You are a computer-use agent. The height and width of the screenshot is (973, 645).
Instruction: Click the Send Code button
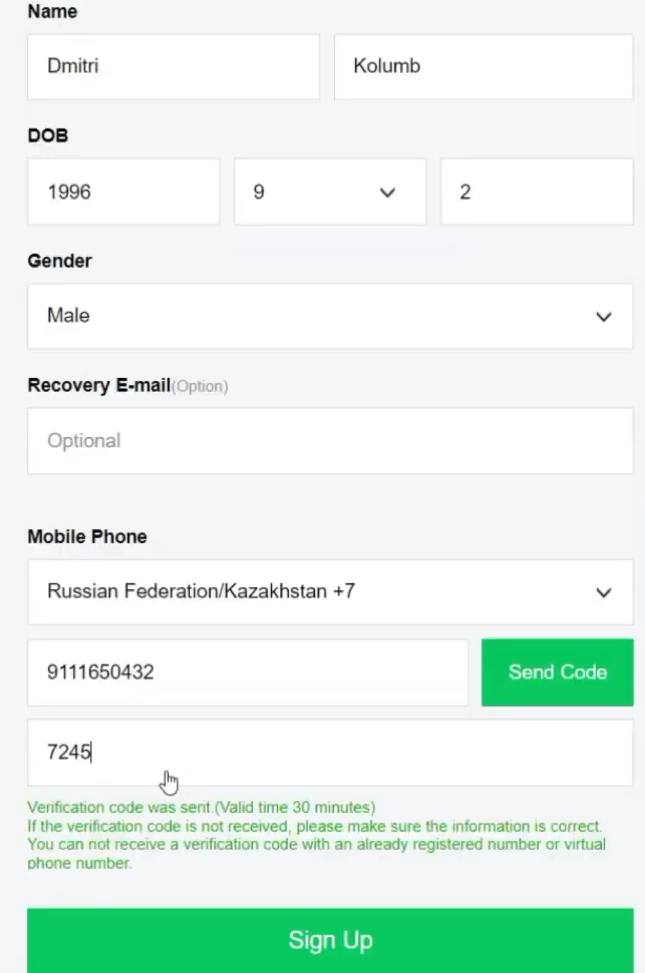coord(557,672)
